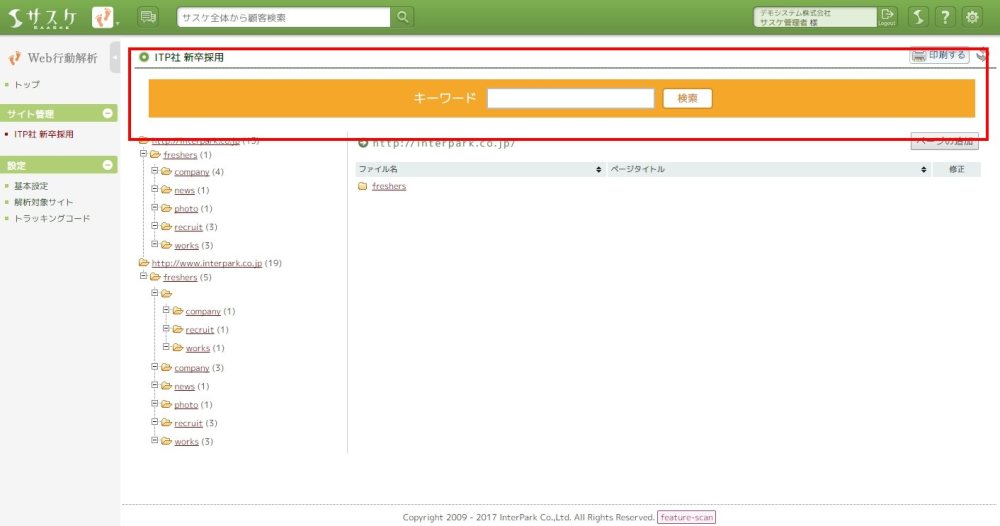The width and height of the screenshot is (1000, 526).
Task: Open the footprint Web analysis module switcher
Action: [103, 17]
